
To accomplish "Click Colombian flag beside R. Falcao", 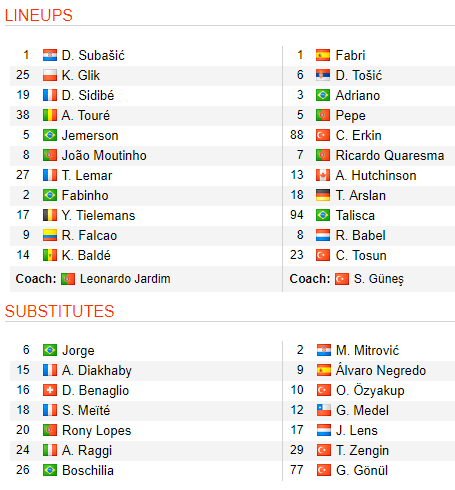I will point(50,235).
